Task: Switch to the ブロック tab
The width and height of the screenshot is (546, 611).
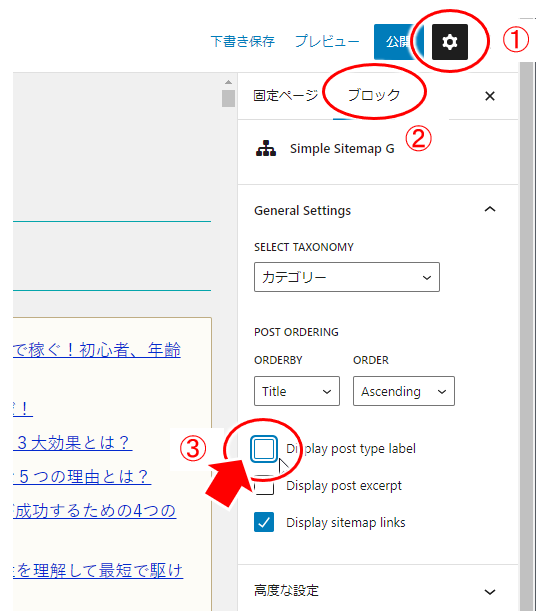Action: coord(374,95)
